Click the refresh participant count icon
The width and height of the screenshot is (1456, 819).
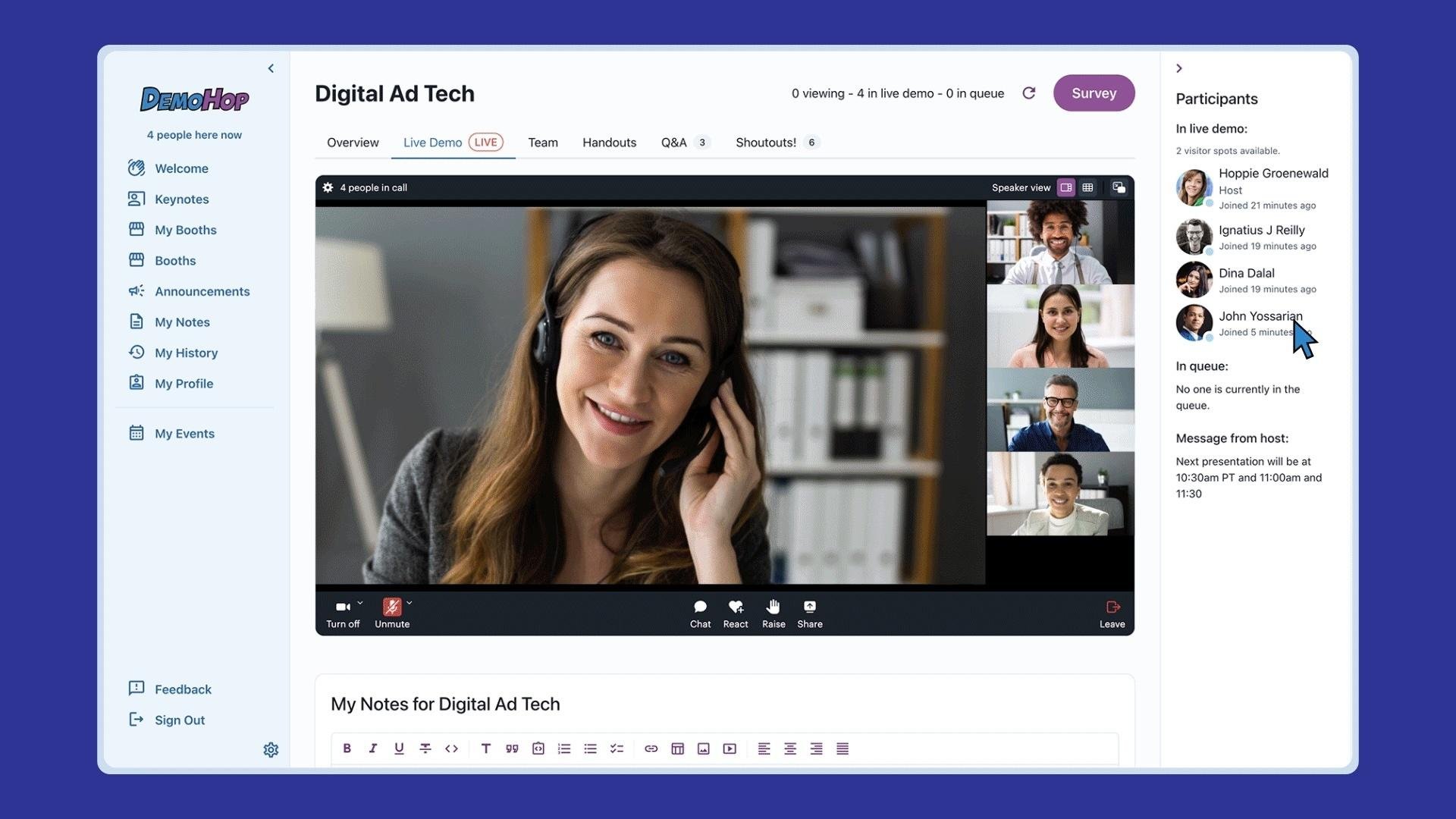point(1028,93)
